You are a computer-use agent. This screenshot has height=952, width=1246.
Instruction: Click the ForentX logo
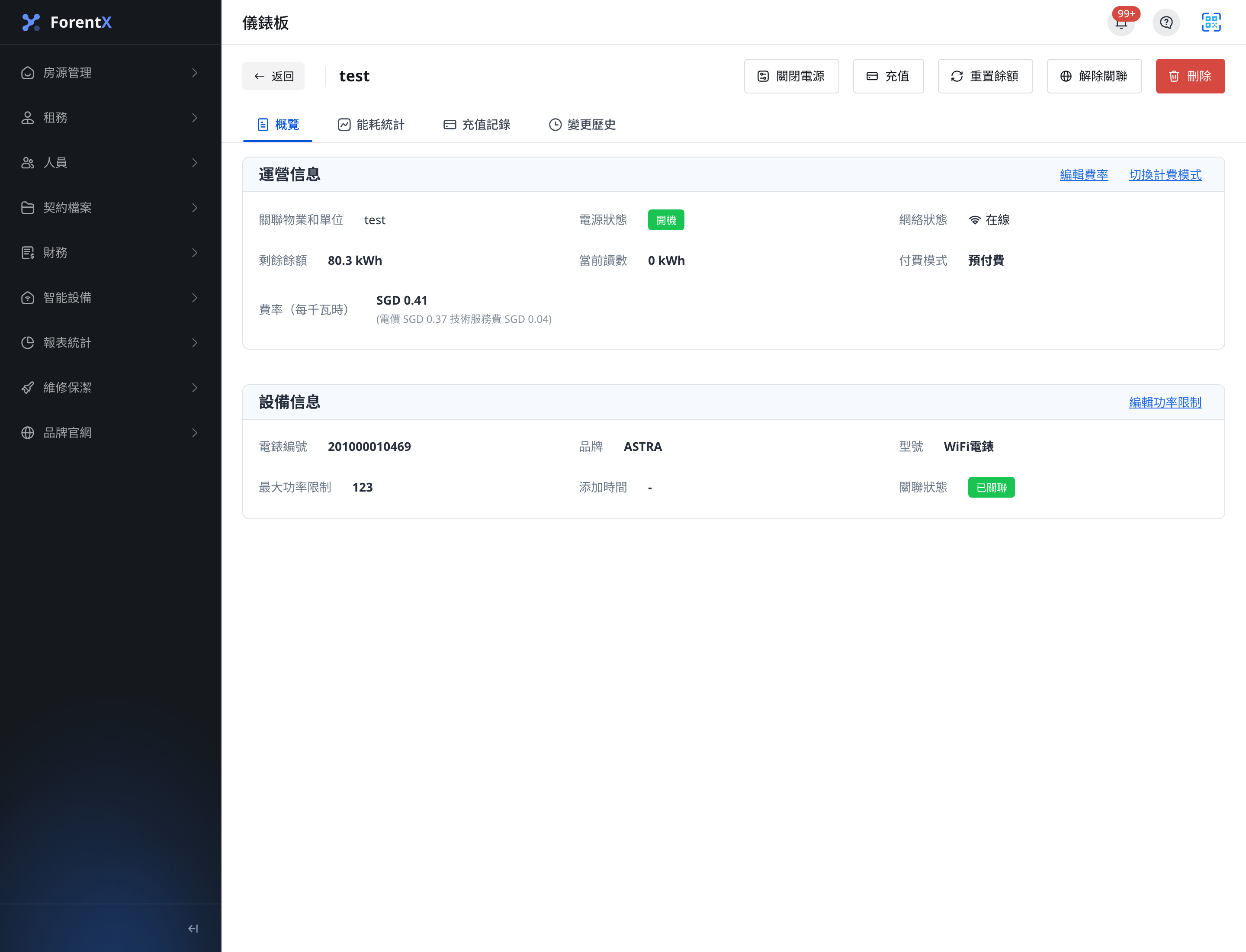[x=66, y=22]
